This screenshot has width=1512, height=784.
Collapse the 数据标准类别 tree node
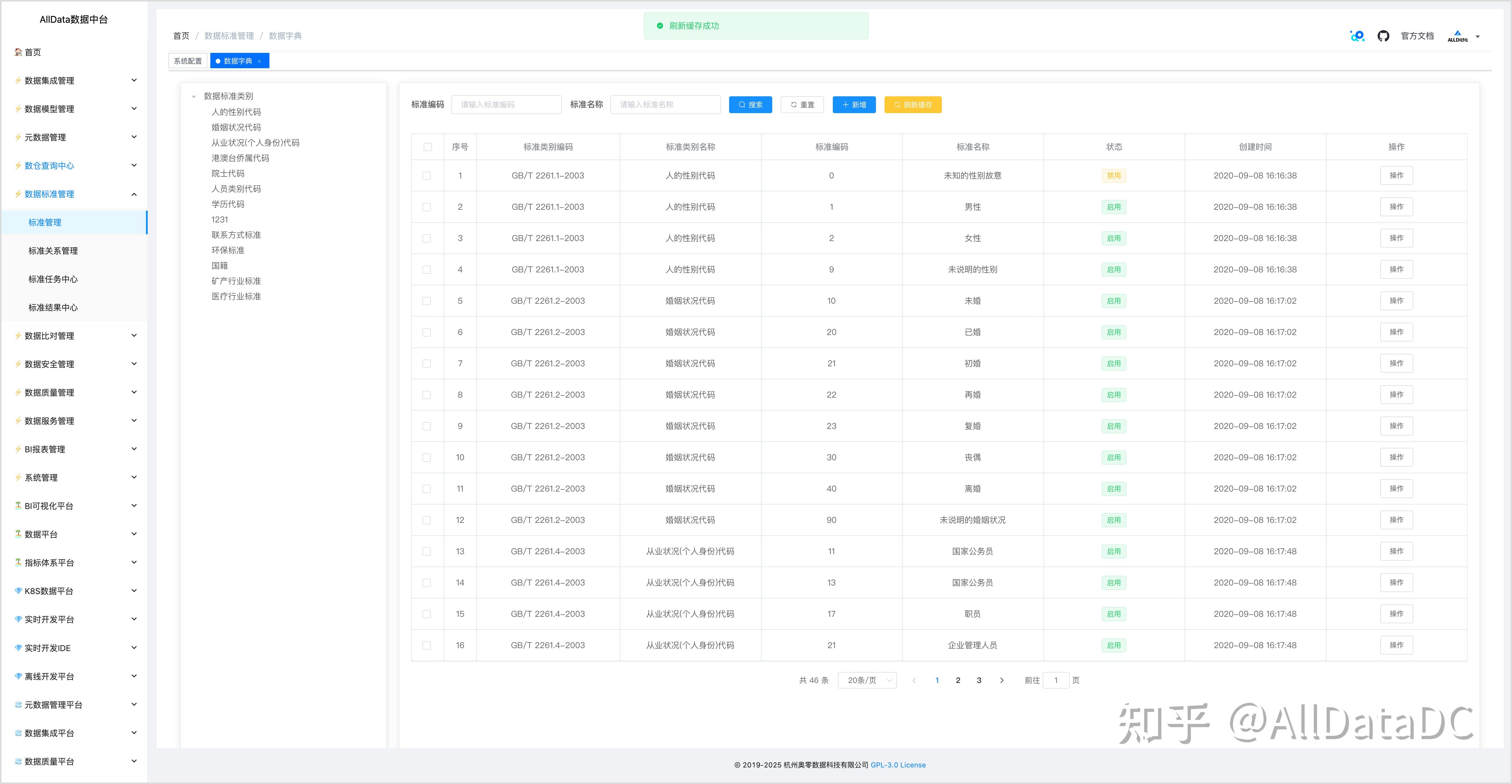[x=194, y=97]
